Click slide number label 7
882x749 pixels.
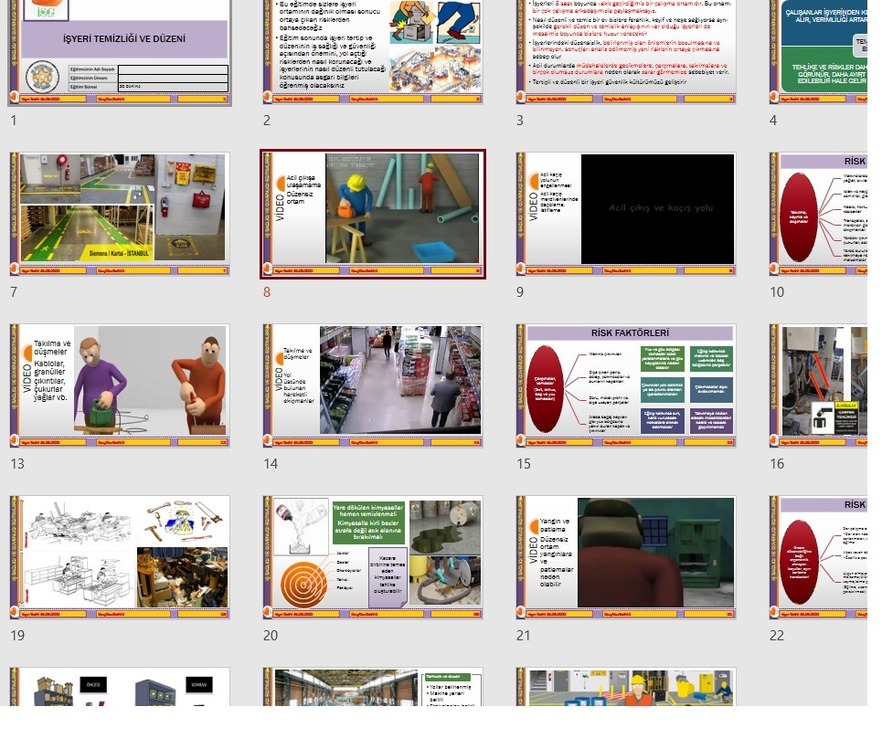coord(14,292)
